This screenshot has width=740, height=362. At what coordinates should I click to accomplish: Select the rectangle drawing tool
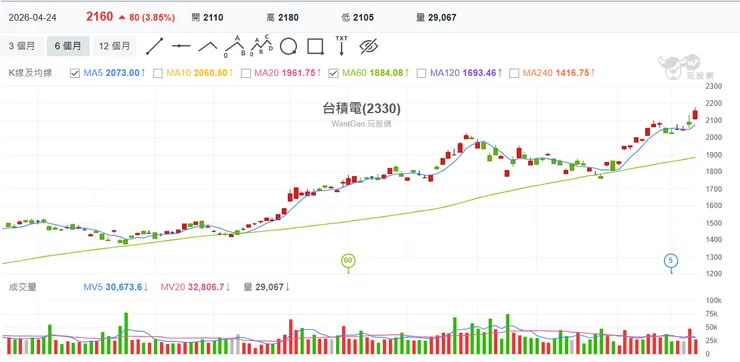[x=315, y=46]
